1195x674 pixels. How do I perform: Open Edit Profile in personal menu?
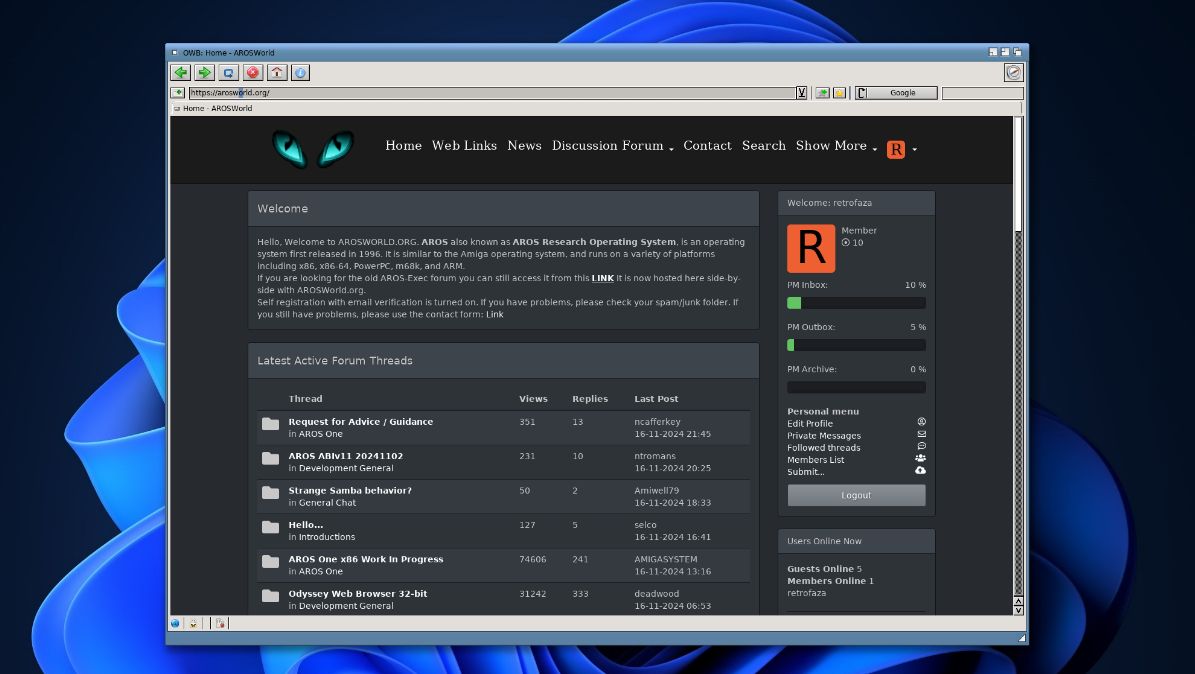point(810,423)
